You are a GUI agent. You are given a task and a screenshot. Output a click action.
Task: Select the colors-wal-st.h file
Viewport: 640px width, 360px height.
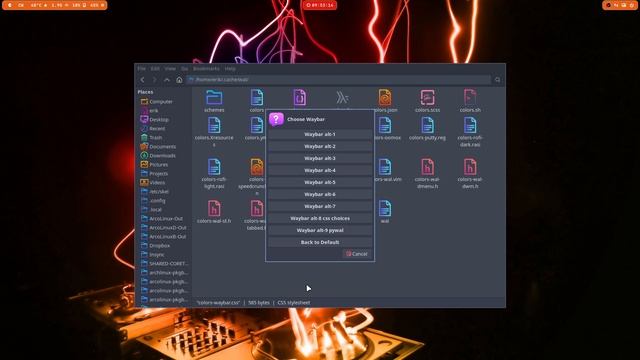click(214, 209)
